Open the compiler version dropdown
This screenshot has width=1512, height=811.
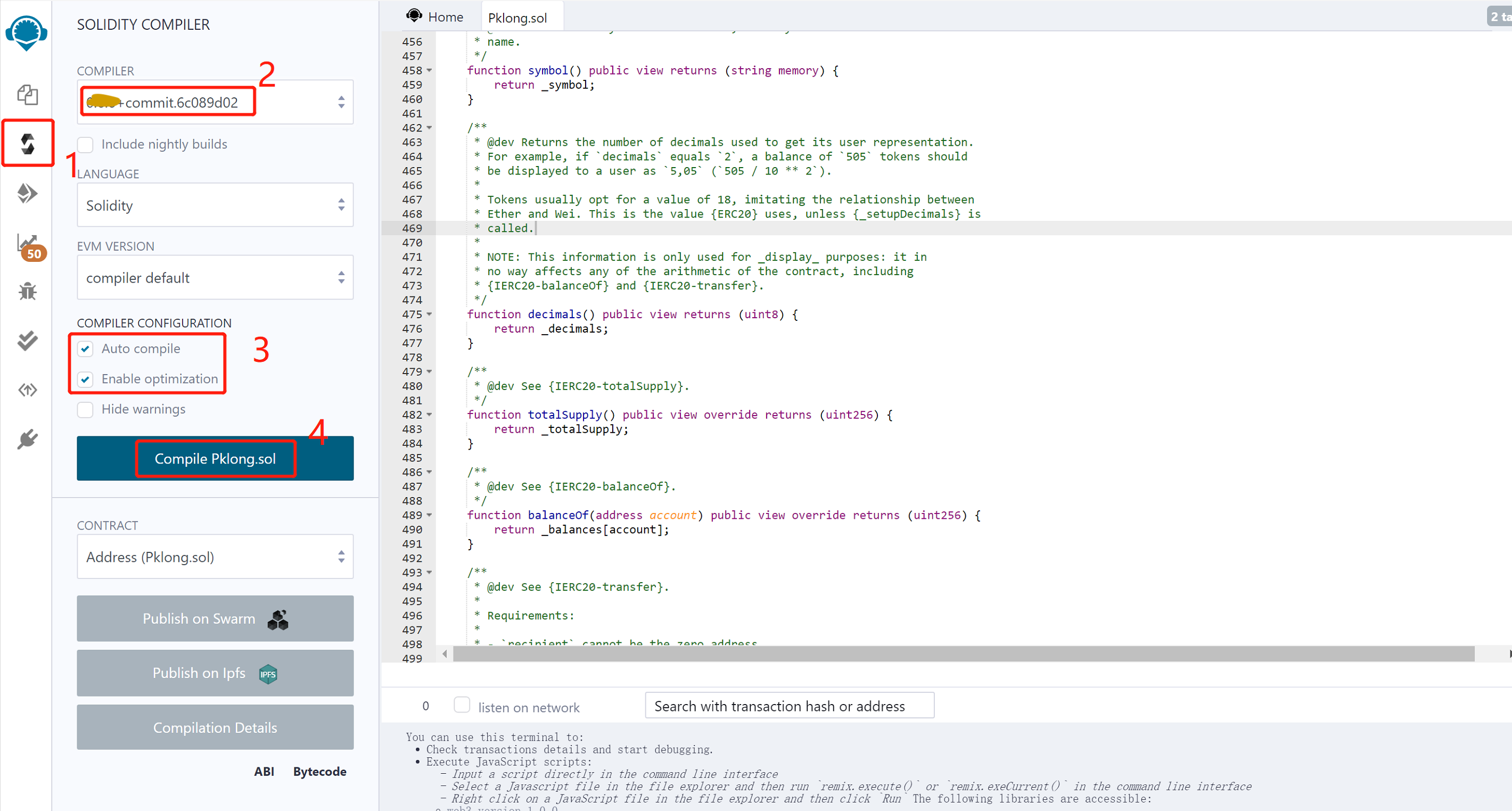coord(215,103)
